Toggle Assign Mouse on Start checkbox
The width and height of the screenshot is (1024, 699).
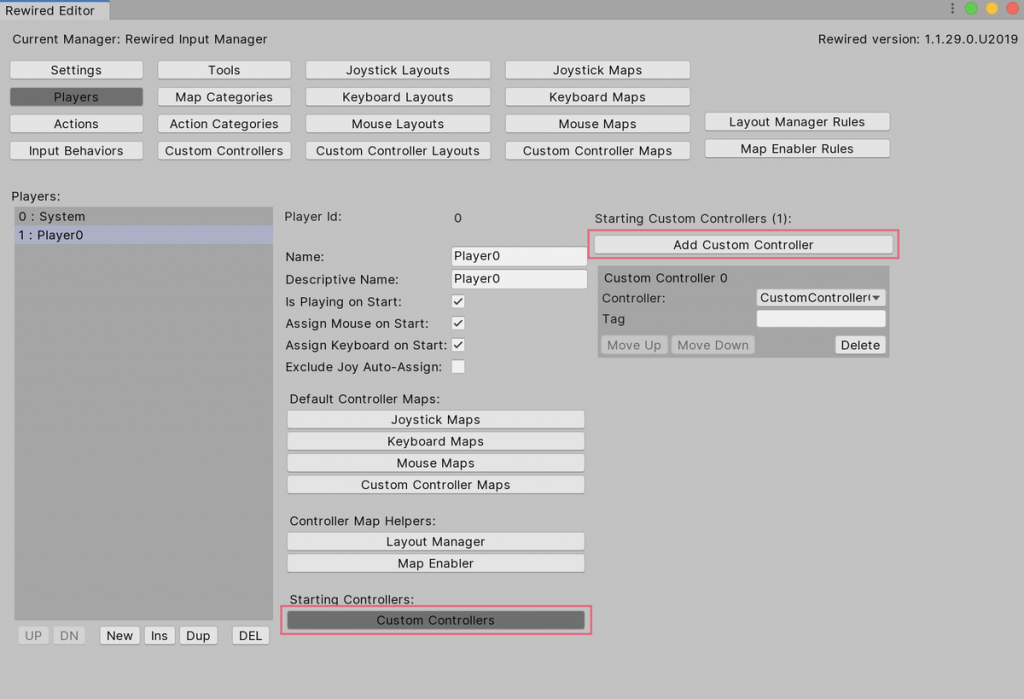point(458,323)
